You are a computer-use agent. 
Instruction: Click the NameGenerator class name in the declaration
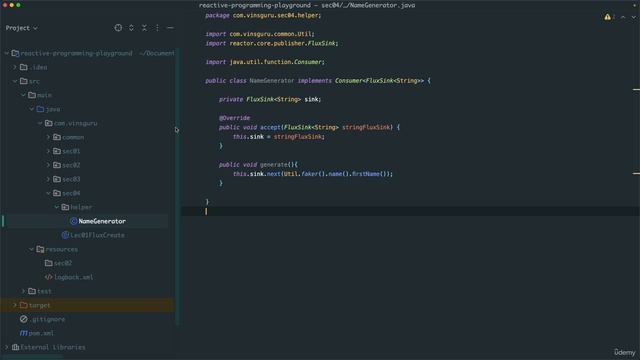(271, 81)
